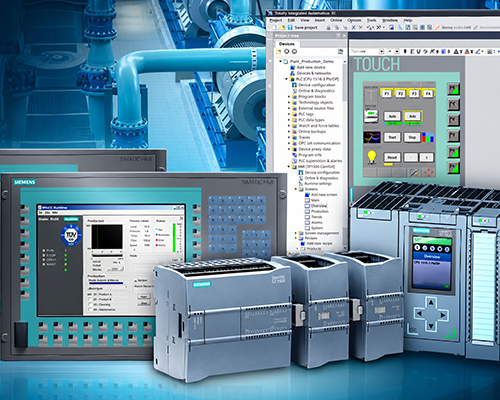Collapse the Plant_Production_Demo project node

280,61
